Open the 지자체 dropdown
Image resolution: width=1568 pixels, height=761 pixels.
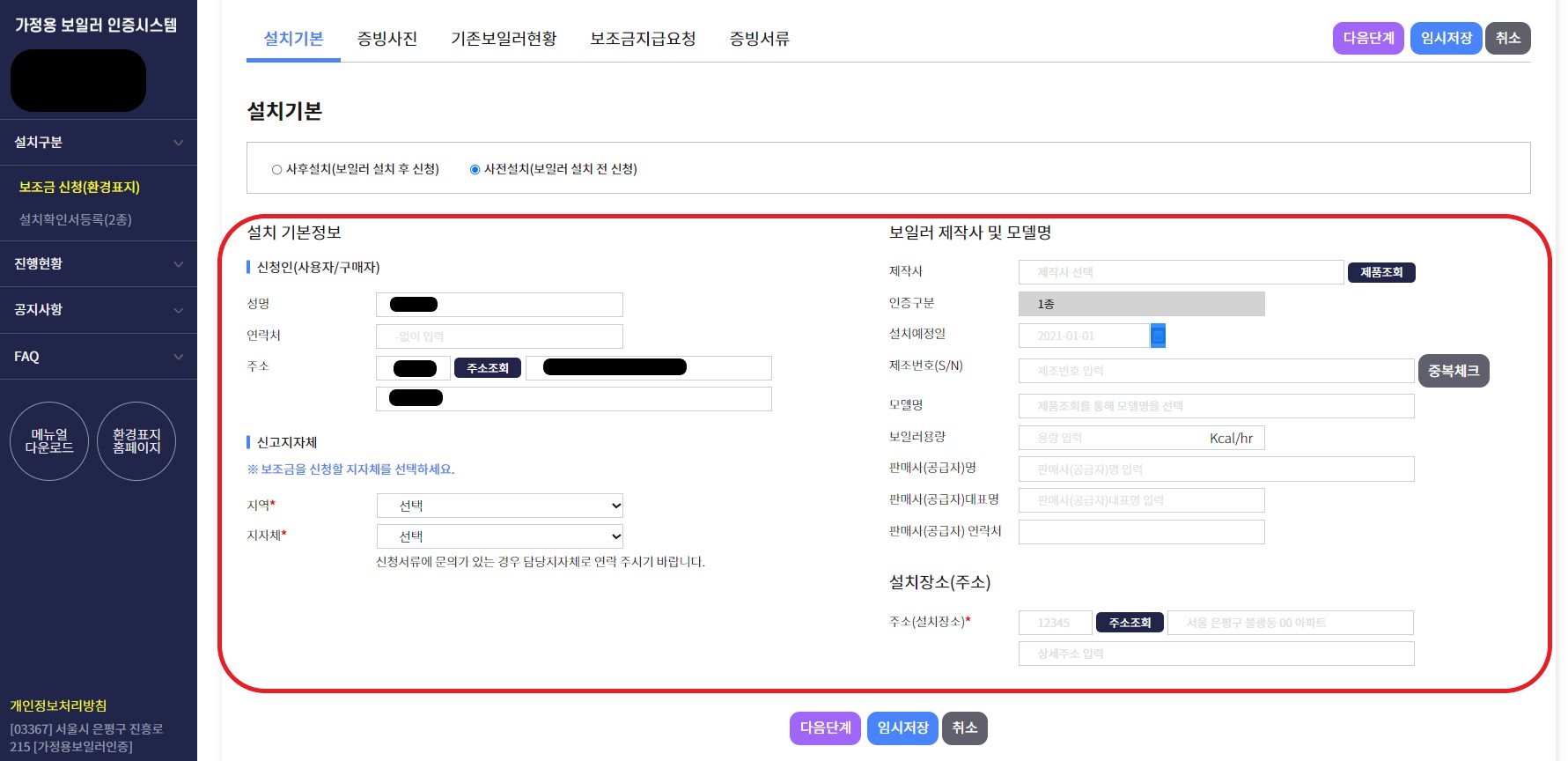[x=500, y=536]
